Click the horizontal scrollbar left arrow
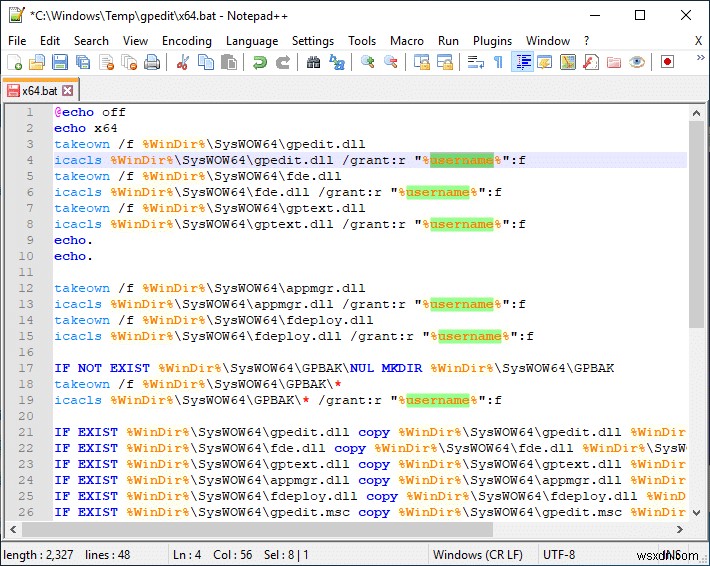 point(13,529)
